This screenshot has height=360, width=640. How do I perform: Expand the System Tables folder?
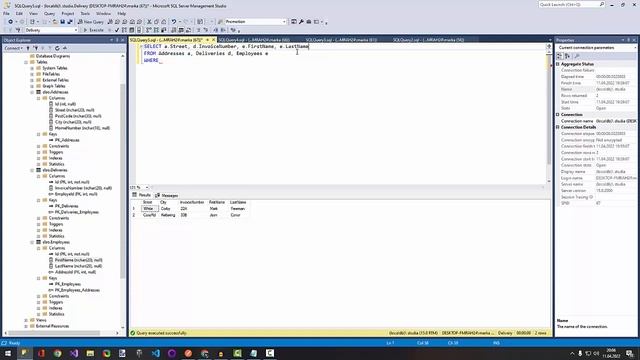point(32,68)
